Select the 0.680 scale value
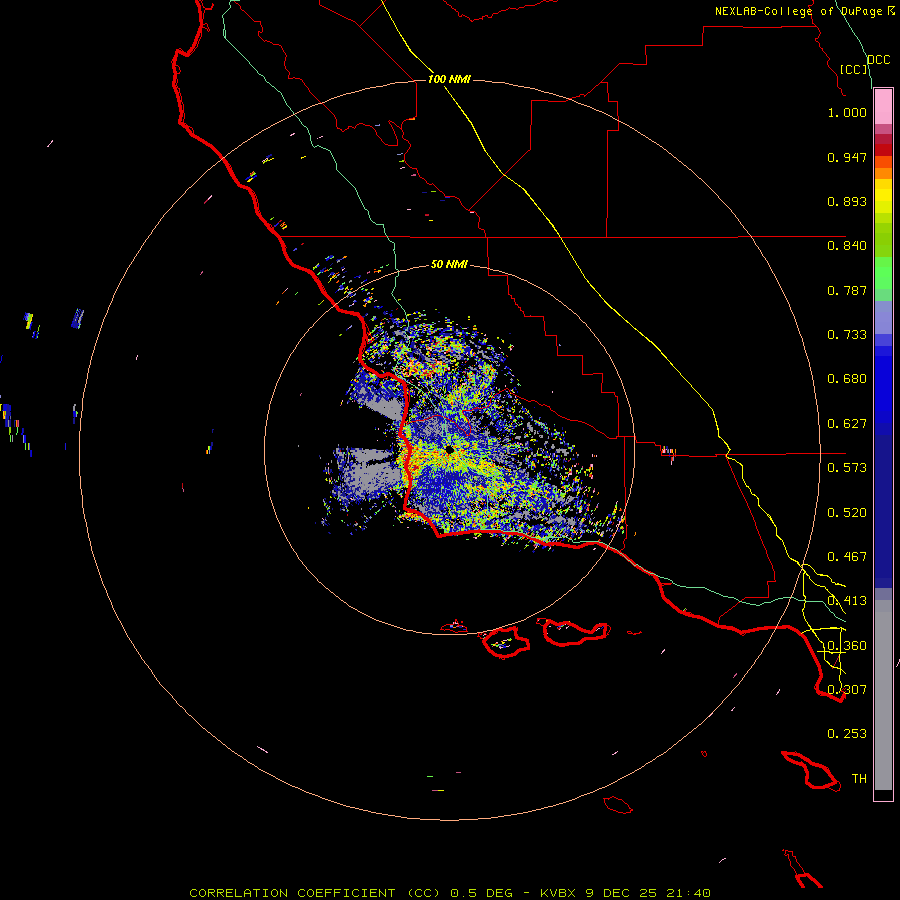The image size is (900, 900). [847, 379]
